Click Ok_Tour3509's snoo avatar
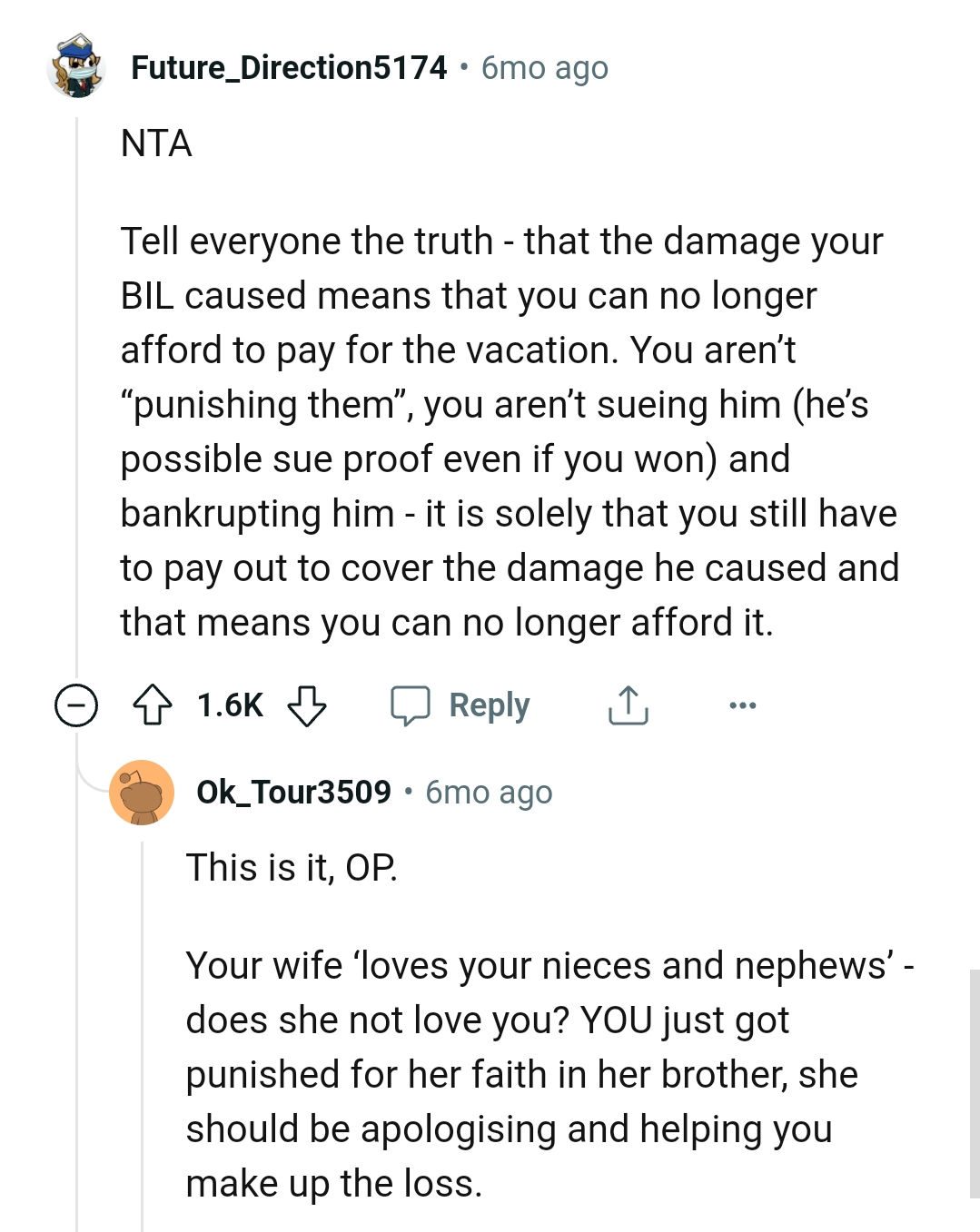 coord(144,793)
